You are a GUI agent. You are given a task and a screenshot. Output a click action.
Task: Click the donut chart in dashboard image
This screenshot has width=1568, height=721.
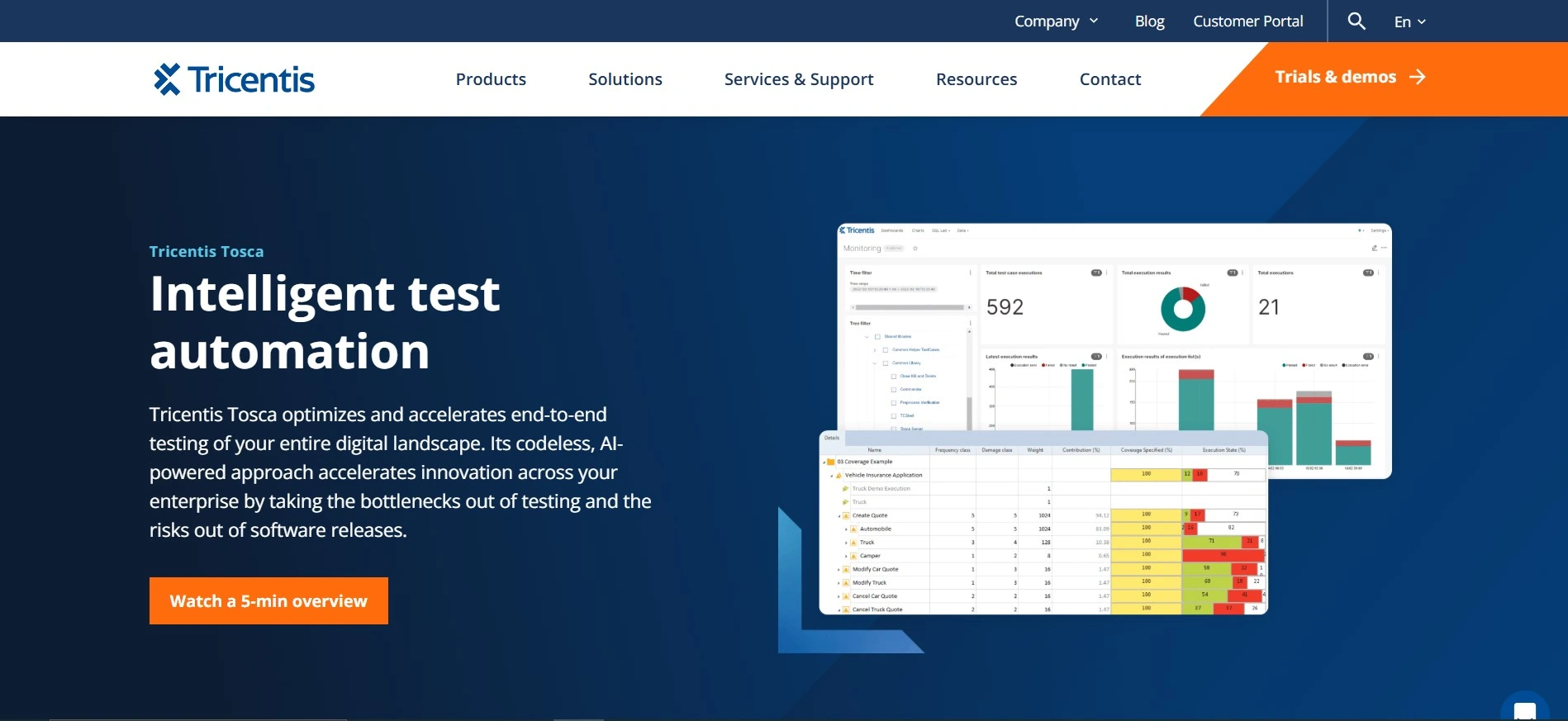(x=1183, y=309)
